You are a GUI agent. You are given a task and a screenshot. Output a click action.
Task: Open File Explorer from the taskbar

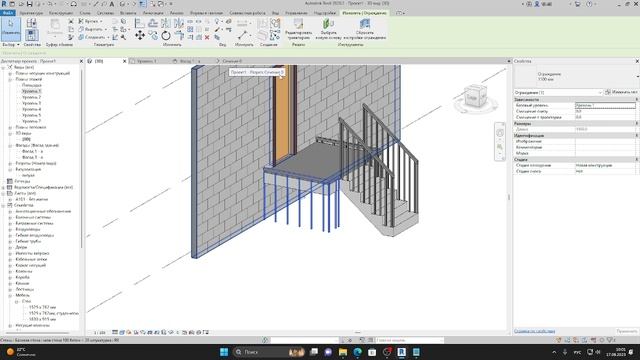[343, 352]
